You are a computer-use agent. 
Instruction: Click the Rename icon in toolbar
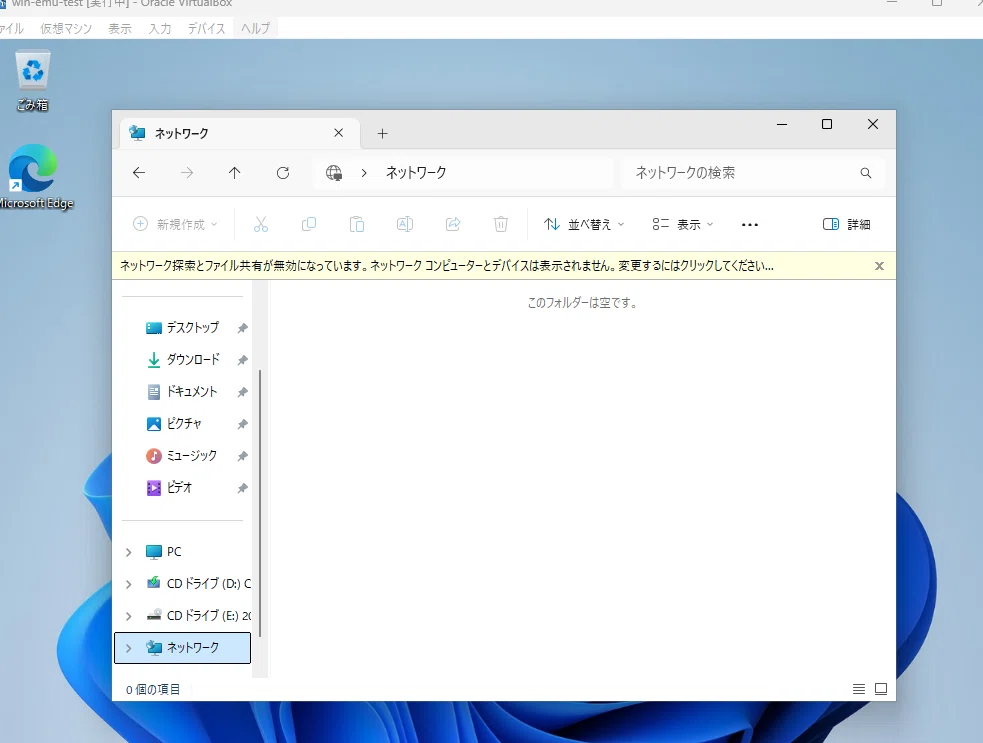[x=405, y=224]
